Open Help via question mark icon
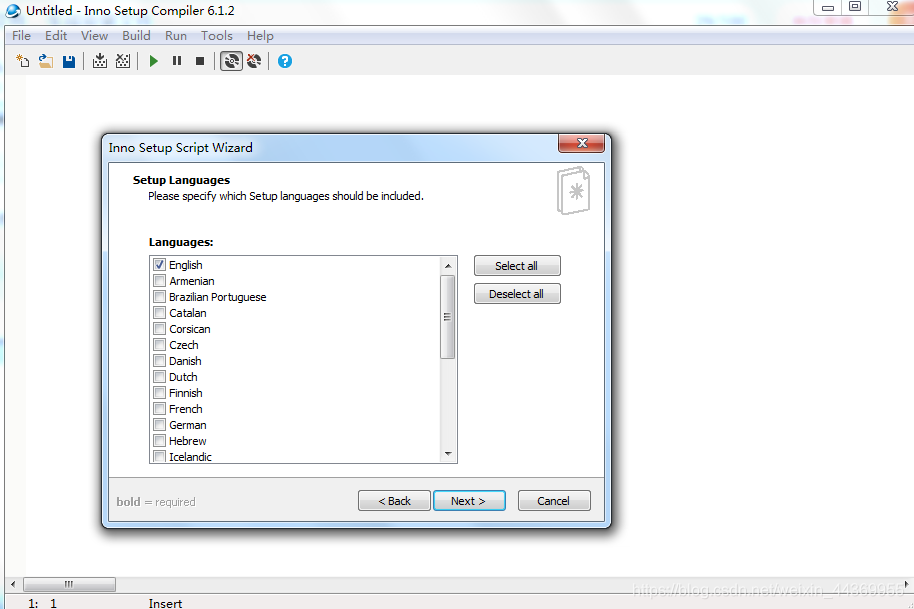Screen dimensions: 914x609 coord(284,61)
